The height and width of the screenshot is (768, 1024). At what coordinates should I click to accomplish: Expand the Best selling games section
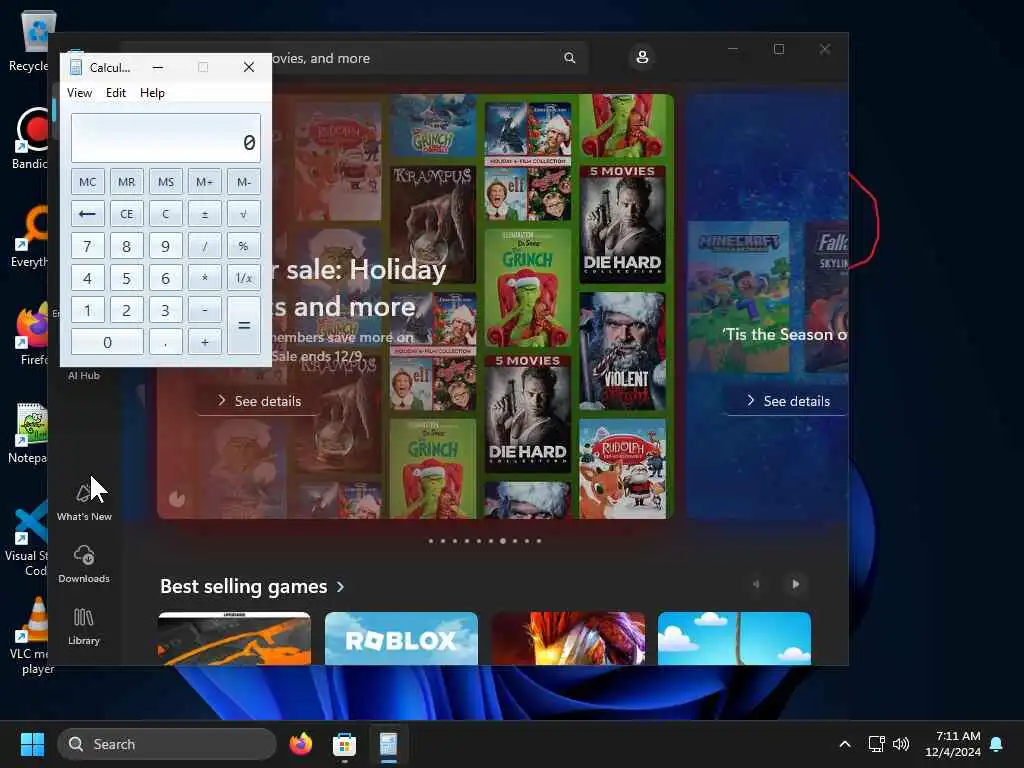pos(252,586)
